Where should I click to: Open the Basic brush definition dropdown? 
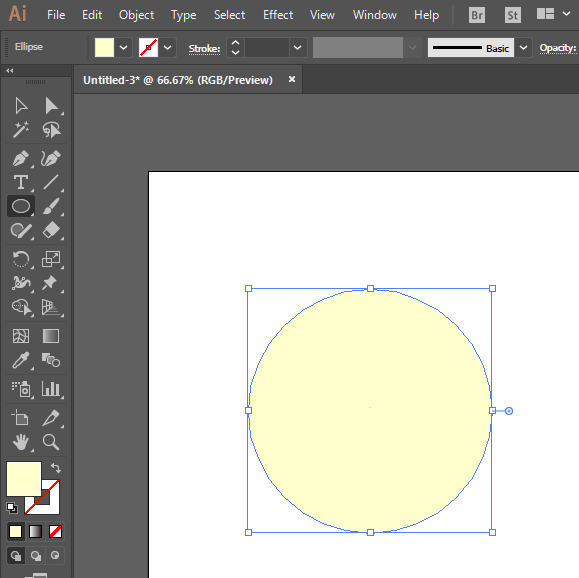click(523, 48)
